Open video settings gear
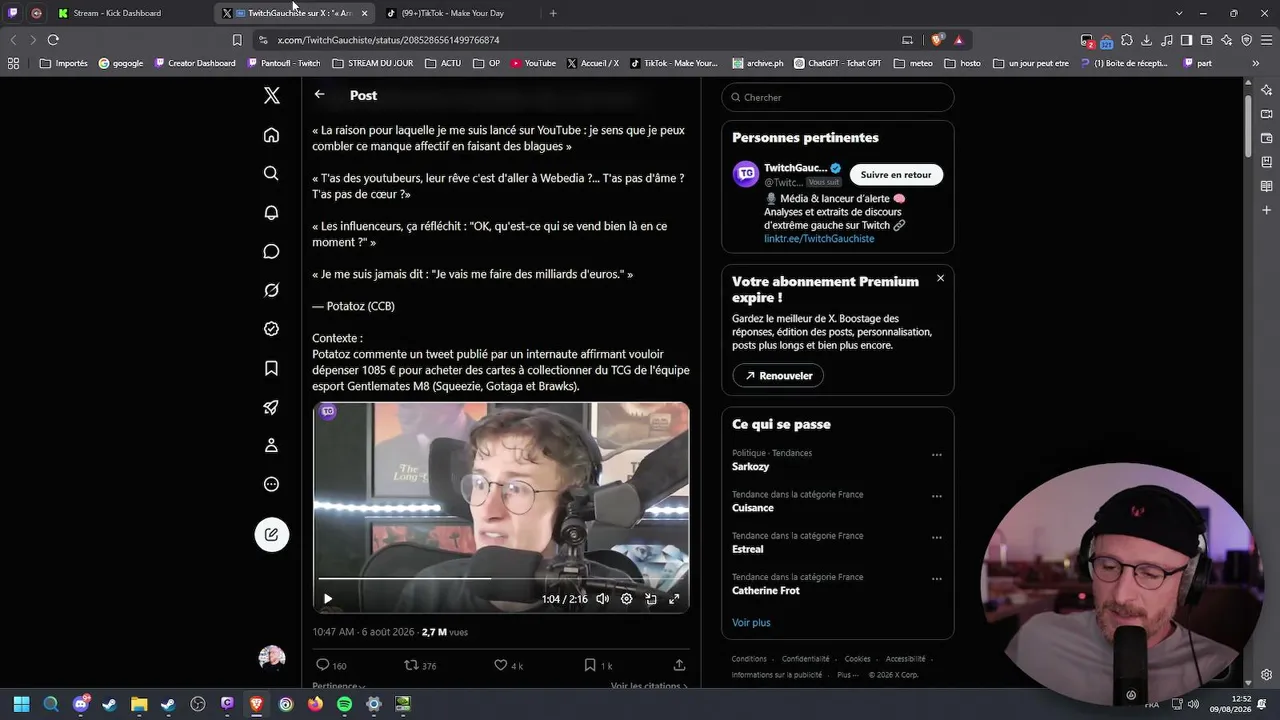The width and height of the screenshot is (1280, 720). 626,599
